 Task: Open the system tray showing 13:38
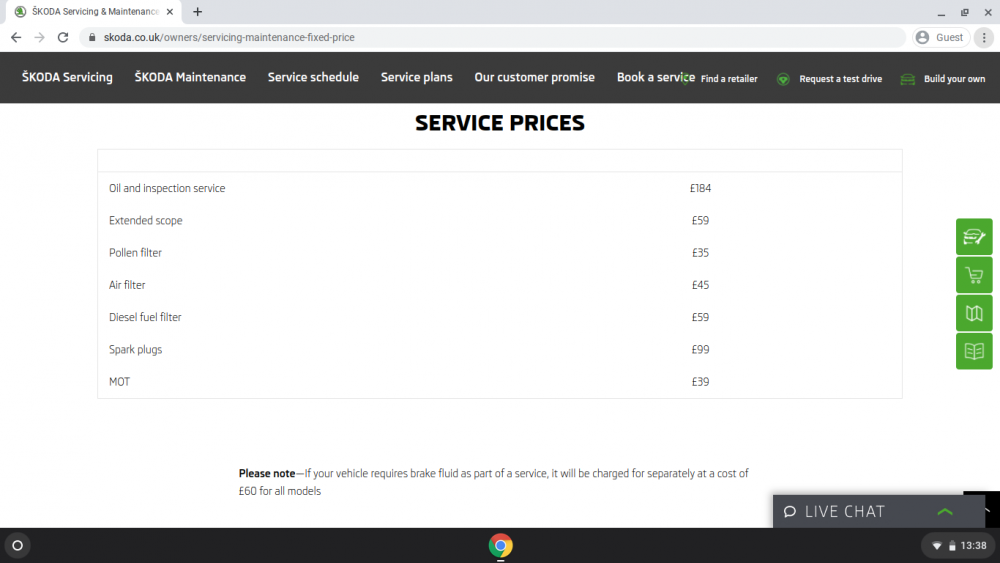(x=959, y=546)
